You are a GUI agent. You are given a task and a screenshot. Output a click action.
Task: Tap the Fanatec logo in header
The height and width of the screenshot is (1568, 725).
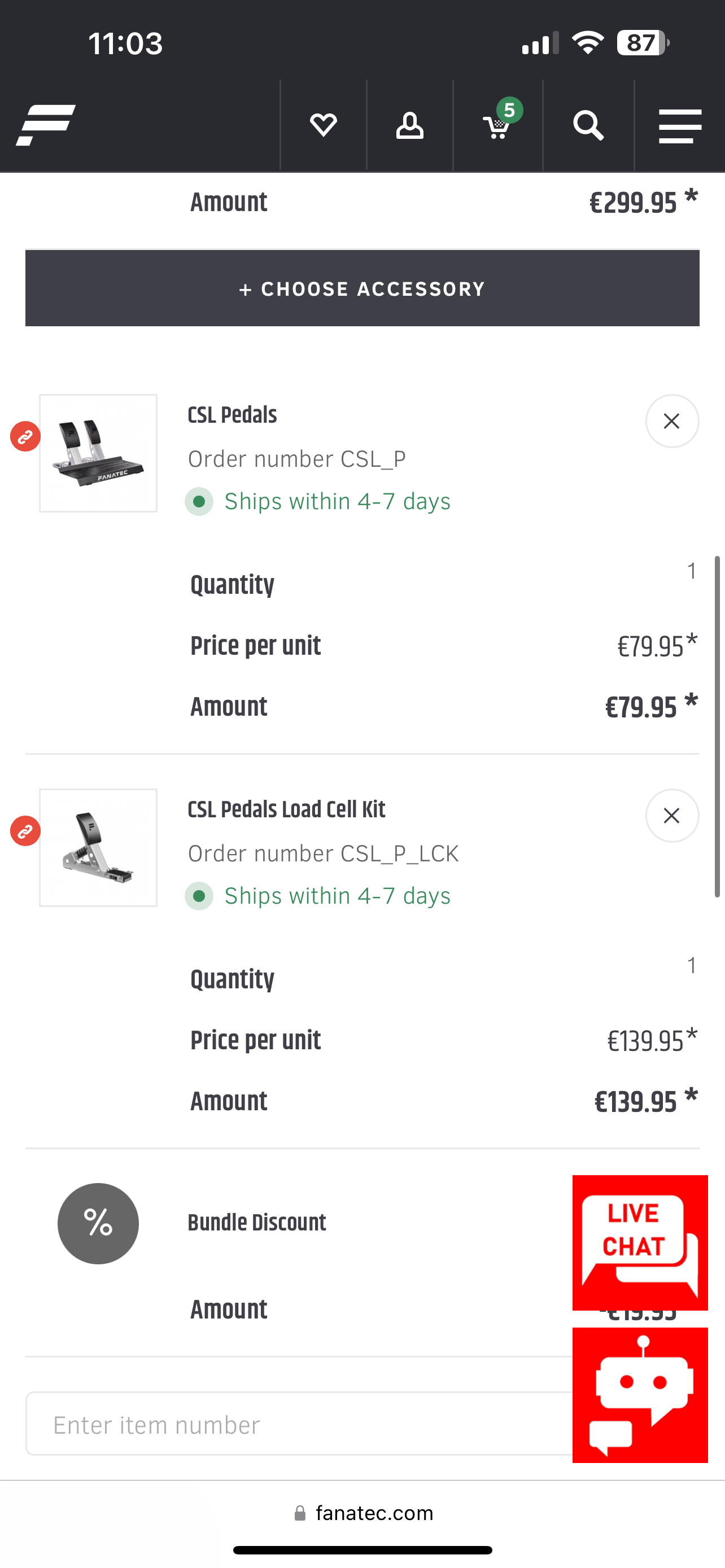pyautogui.click(x=46, y=125)
